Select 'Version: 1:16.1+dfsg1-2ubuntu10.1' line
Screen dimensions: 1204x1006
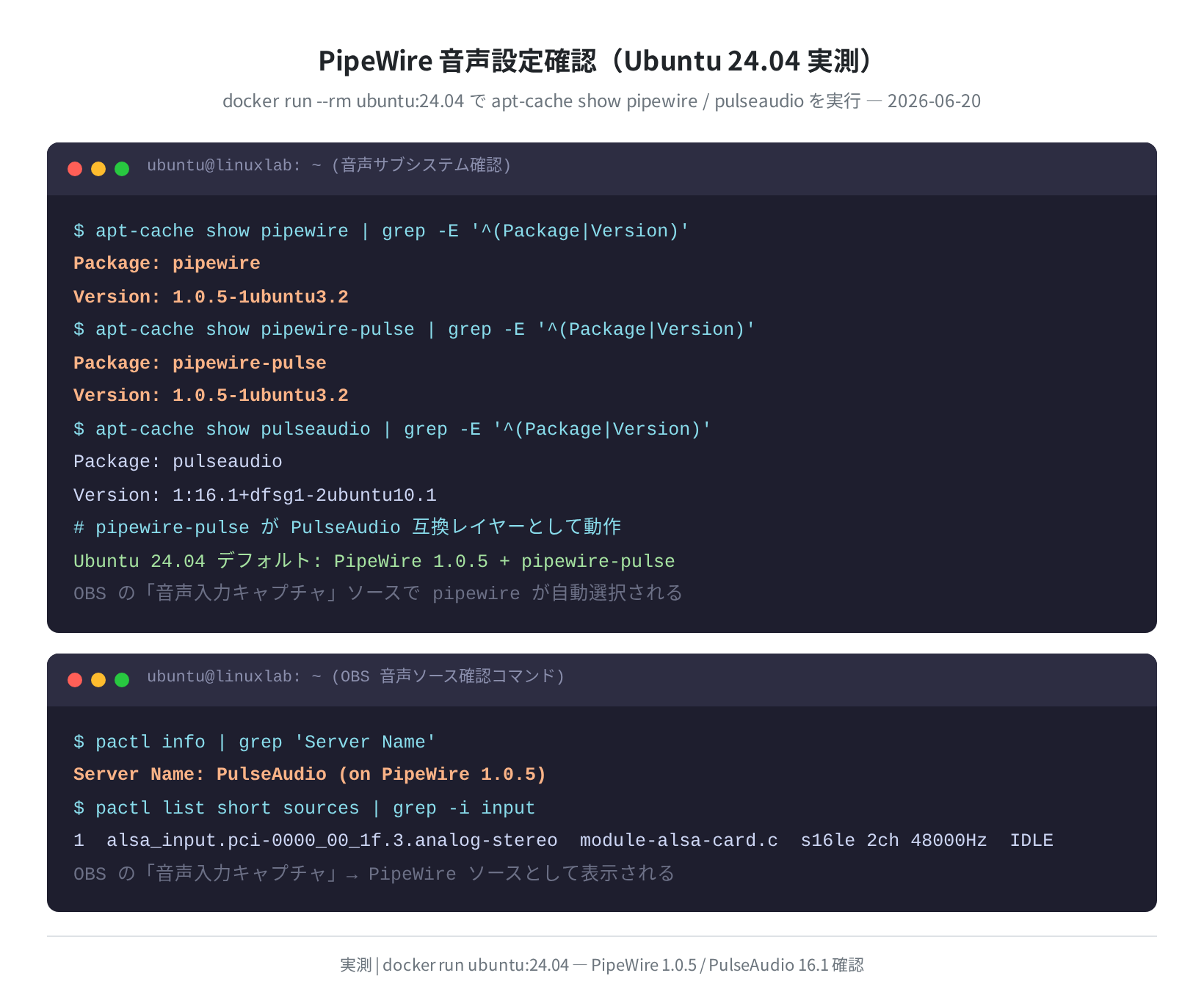coord(255,495)
